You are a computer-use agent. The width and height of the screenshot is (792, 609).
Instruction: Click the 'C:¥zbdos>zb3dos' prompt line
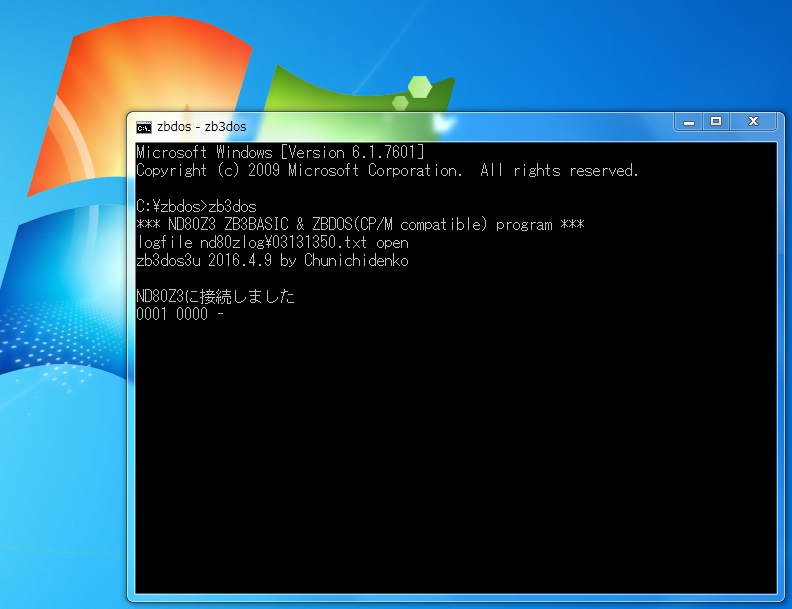point(196,206)
